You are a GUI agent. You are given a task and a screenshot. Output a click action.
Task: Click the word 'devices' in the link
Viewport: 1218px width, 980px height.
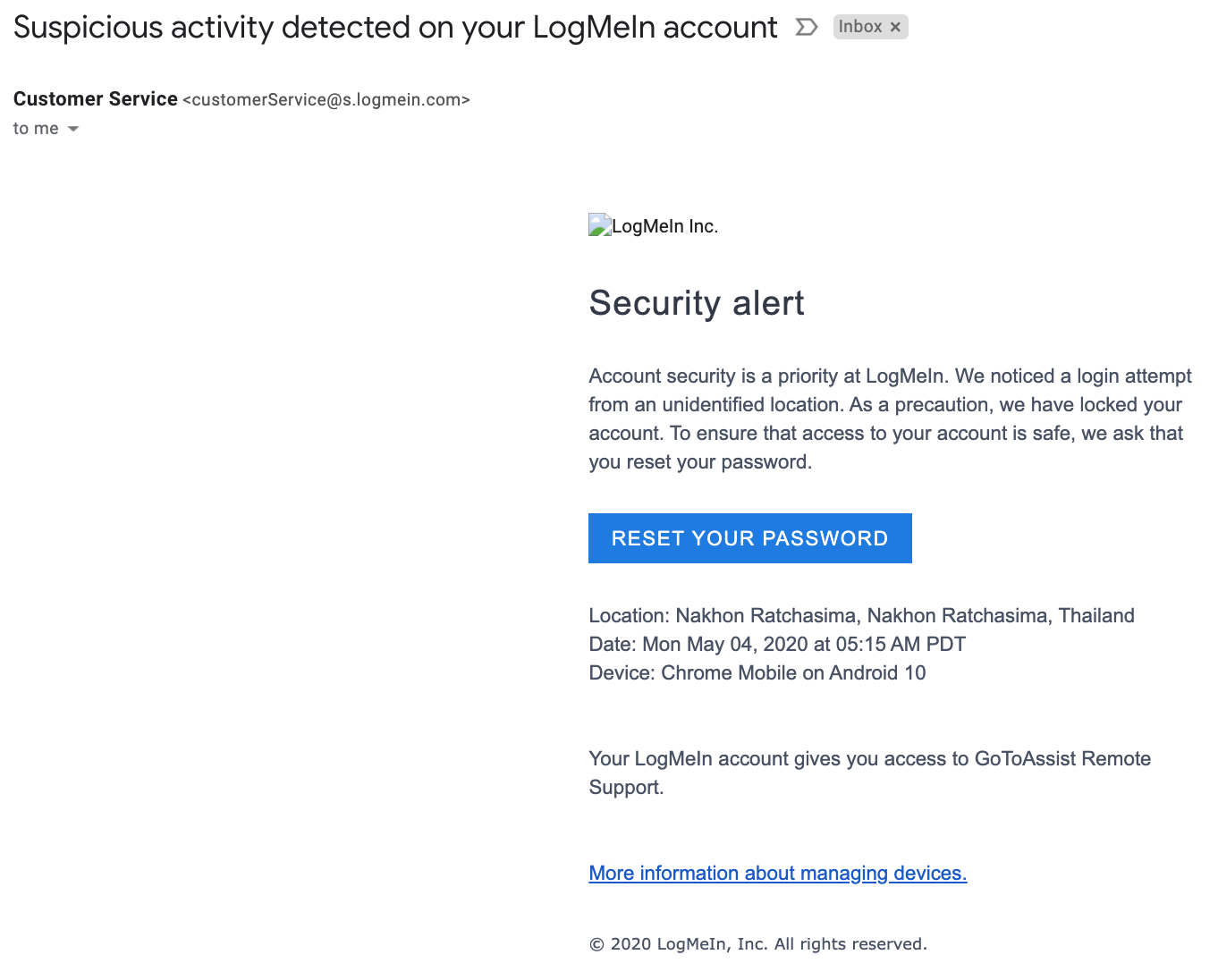pyautogui.click(x=929, y=873)
